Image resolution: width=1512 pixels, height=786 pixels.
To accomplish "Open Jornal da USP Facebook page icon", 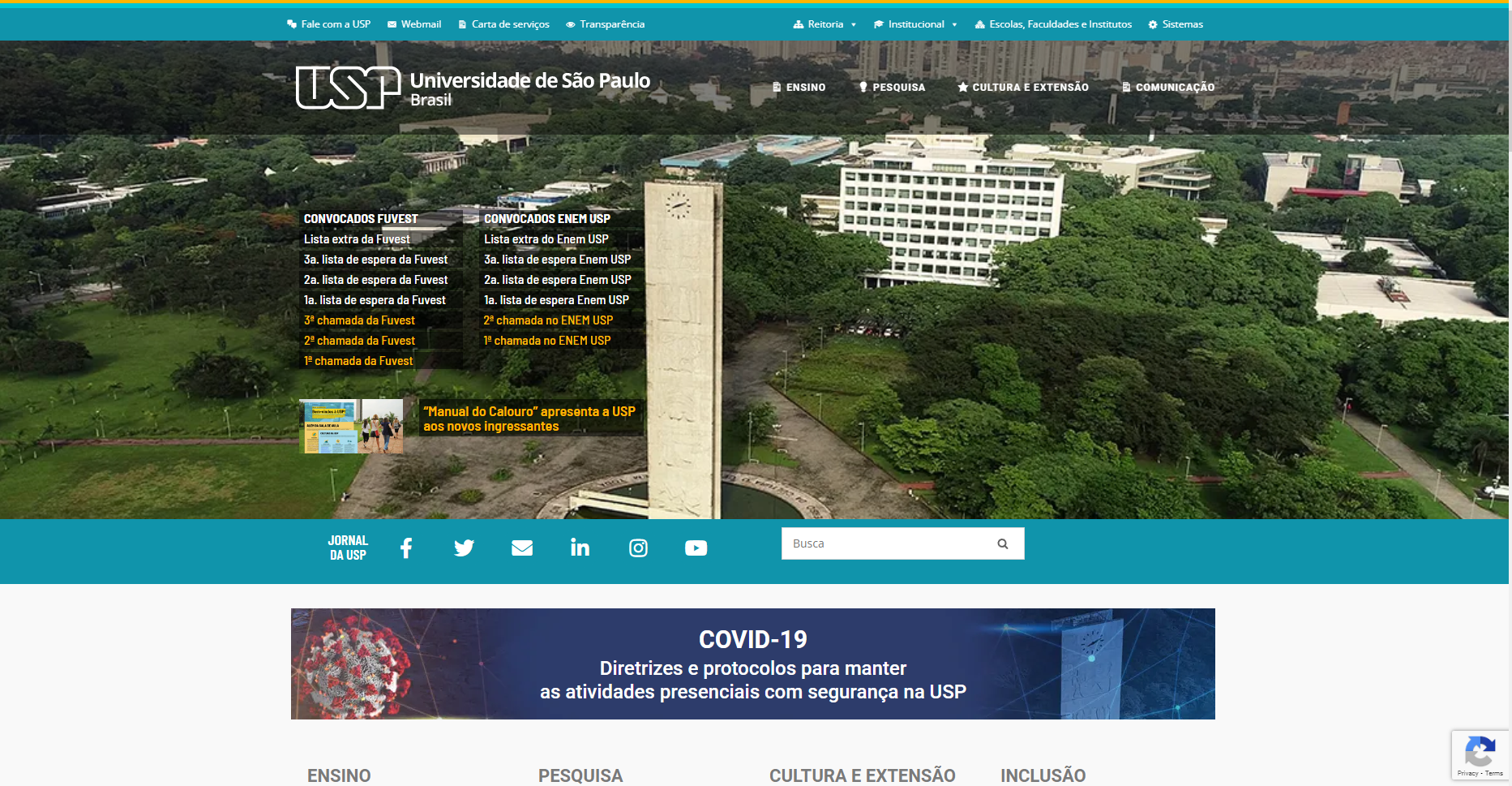I will [x=406, y=548].
